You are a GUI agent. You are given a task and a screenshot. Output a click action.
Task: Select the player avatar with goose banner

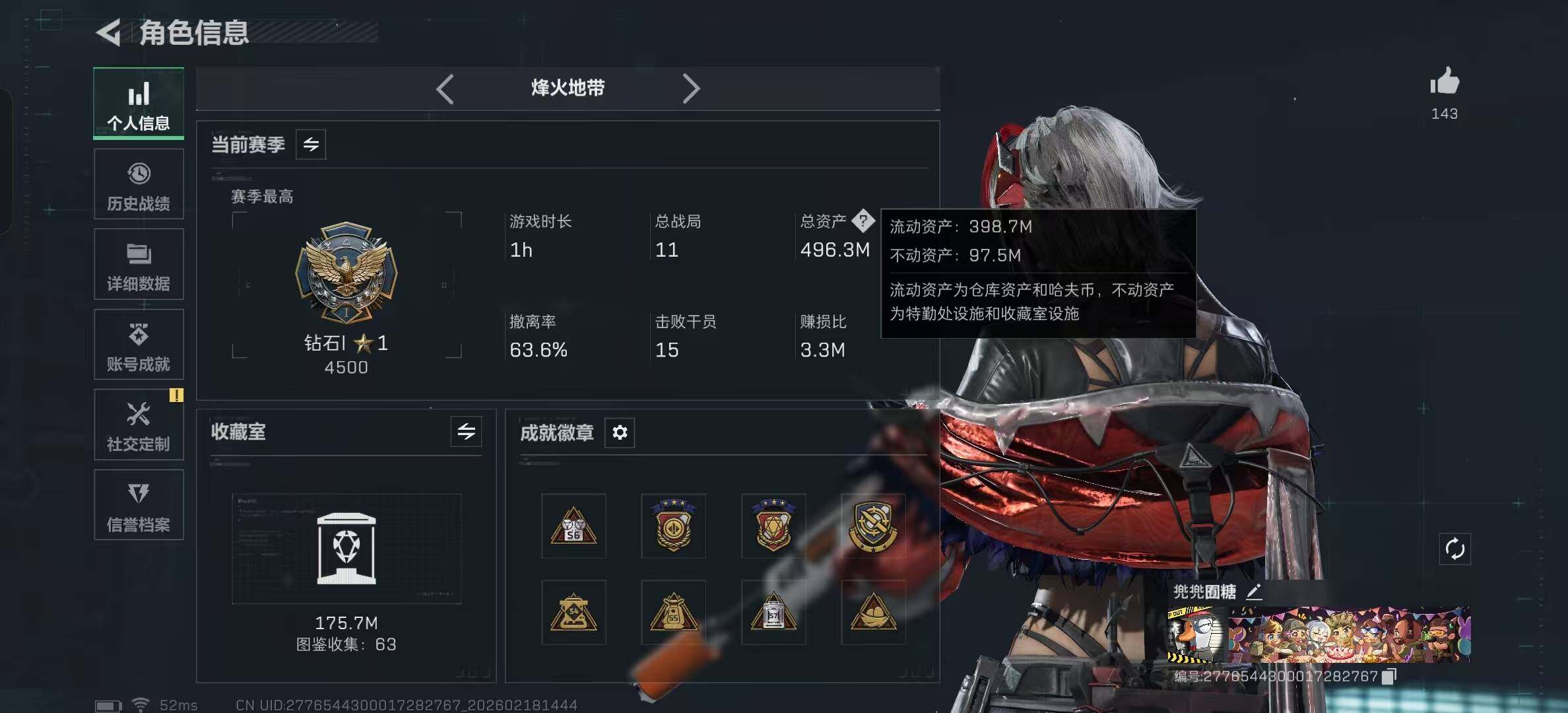1198,635
